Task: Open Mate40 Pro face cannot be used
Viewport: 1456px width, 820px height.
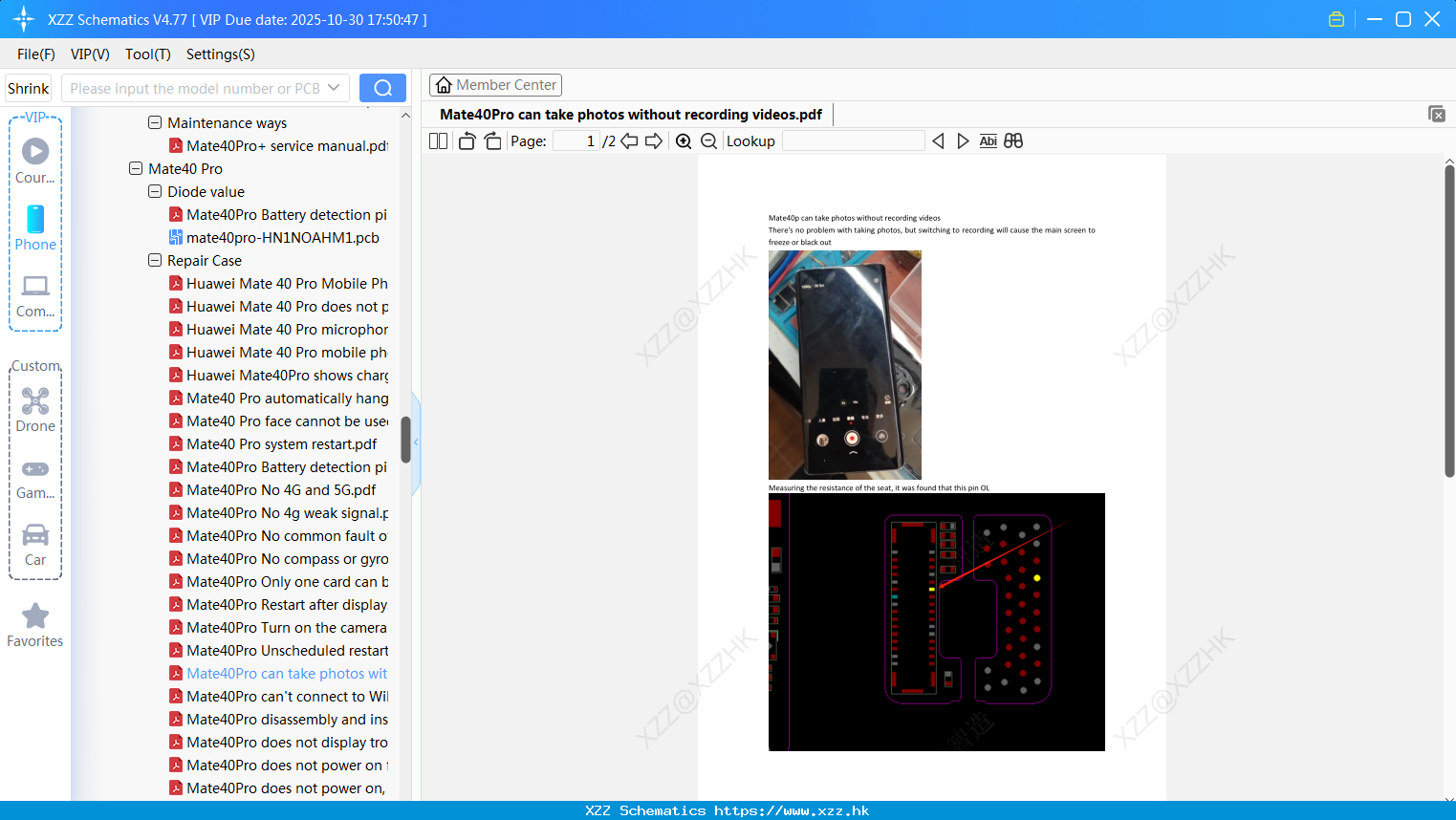Action: [278, 421]
